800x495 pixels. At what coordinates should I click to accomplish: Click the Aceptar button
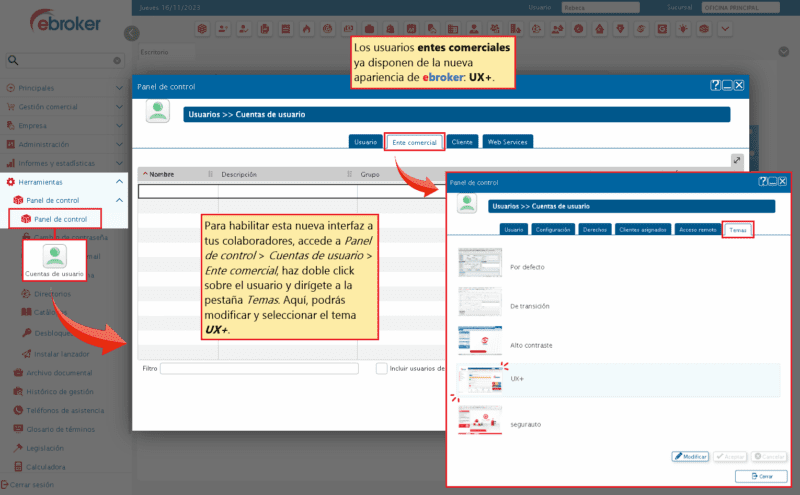point(730,456)
